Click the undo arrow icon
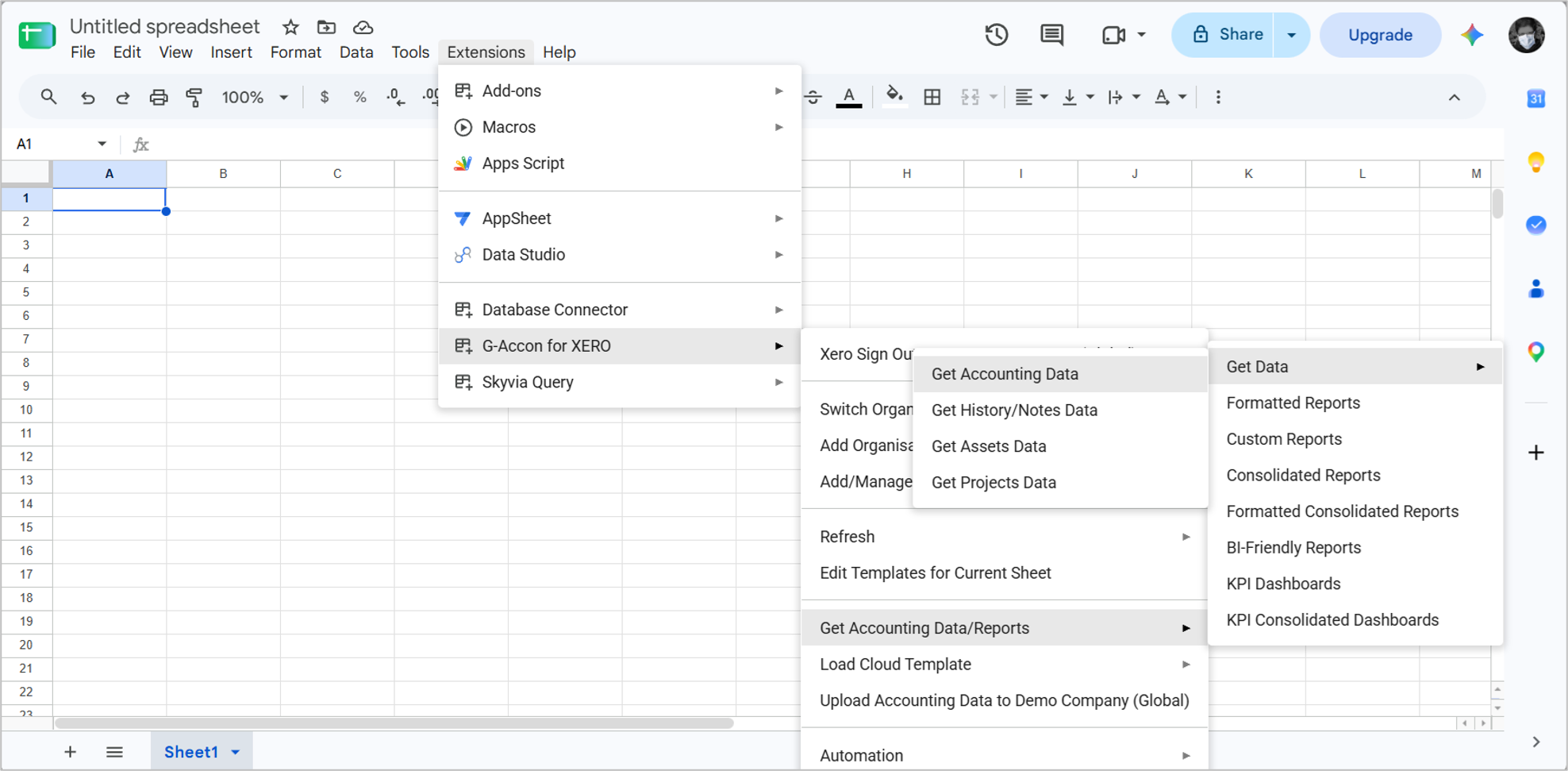The height and width of the screenshot is (771, 1568). click(x=87, y=97)
